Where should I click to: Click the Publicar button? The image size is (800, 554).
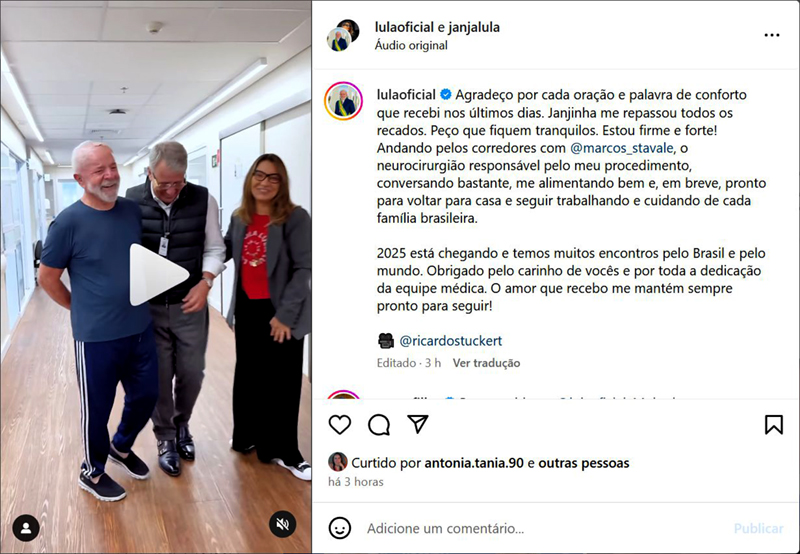(758, 528)
